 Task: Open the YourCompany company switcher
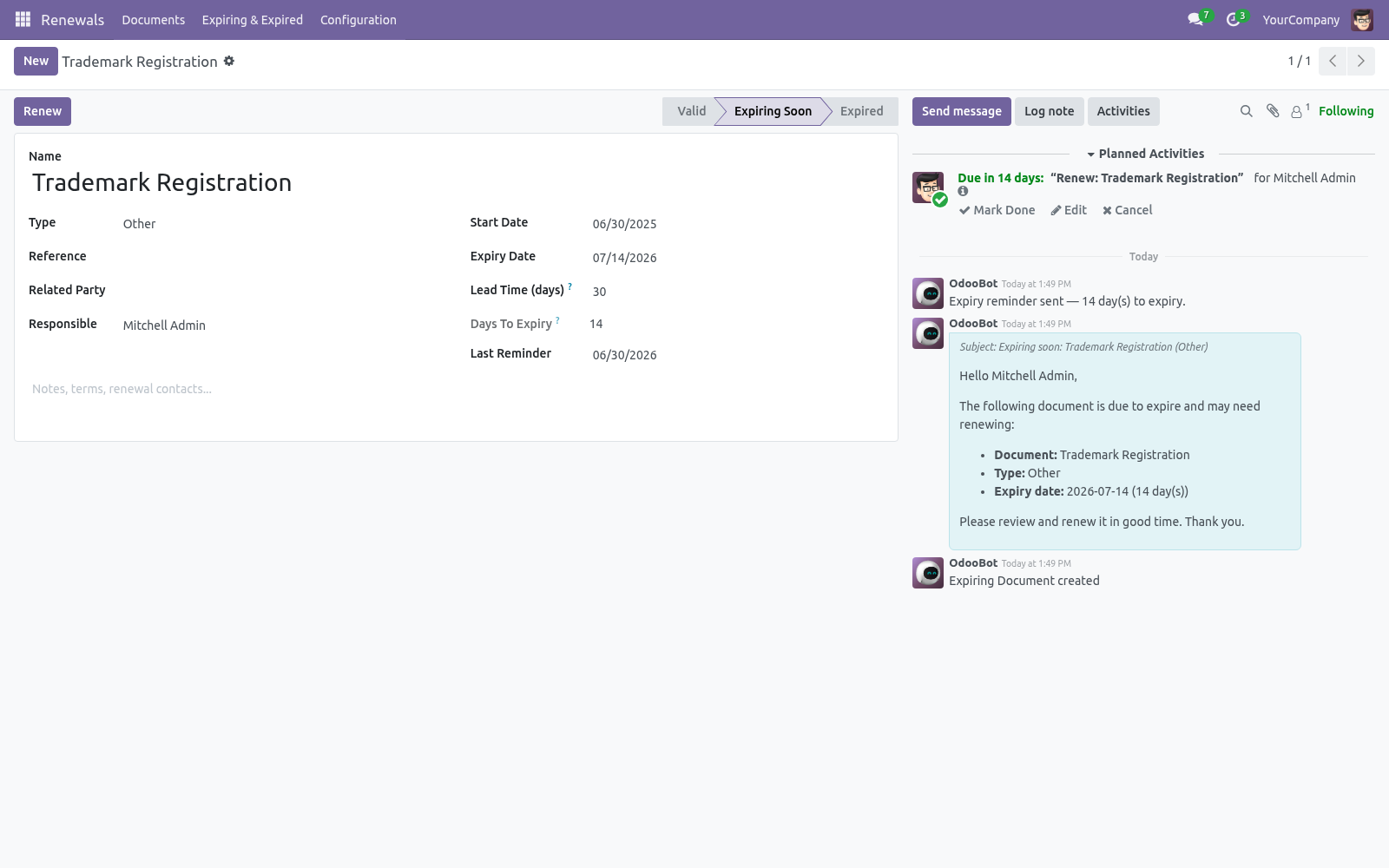[1300, 20]
